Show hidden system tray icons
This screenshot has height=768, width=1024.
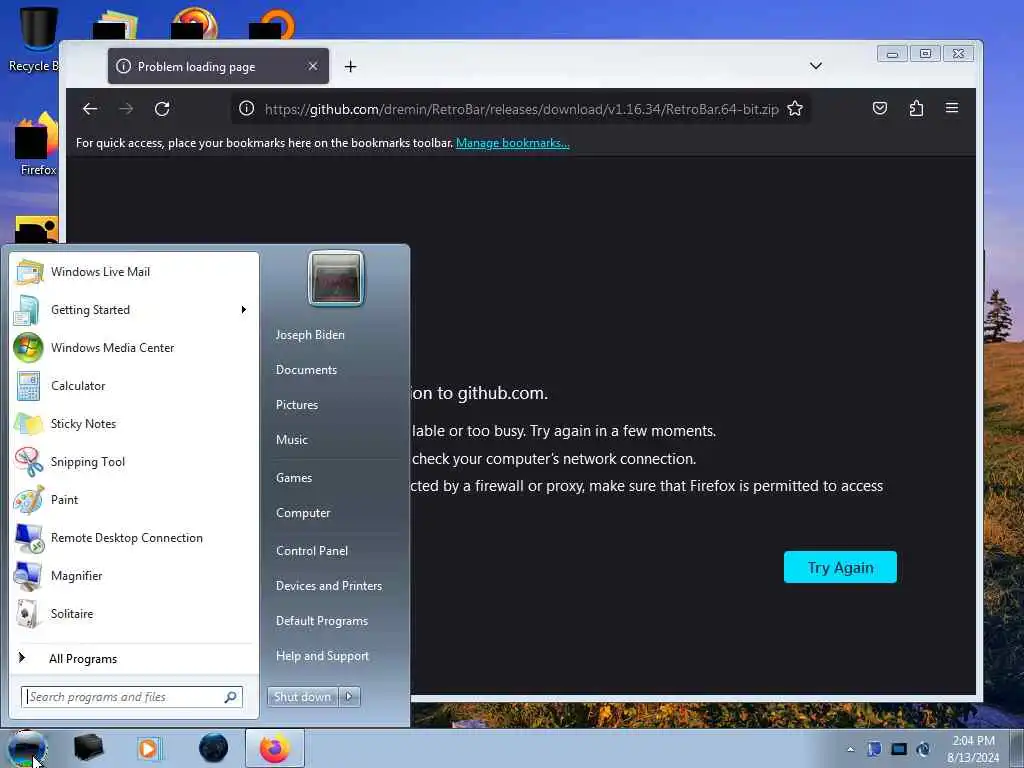pyautogui.click(x=850, y=749)
